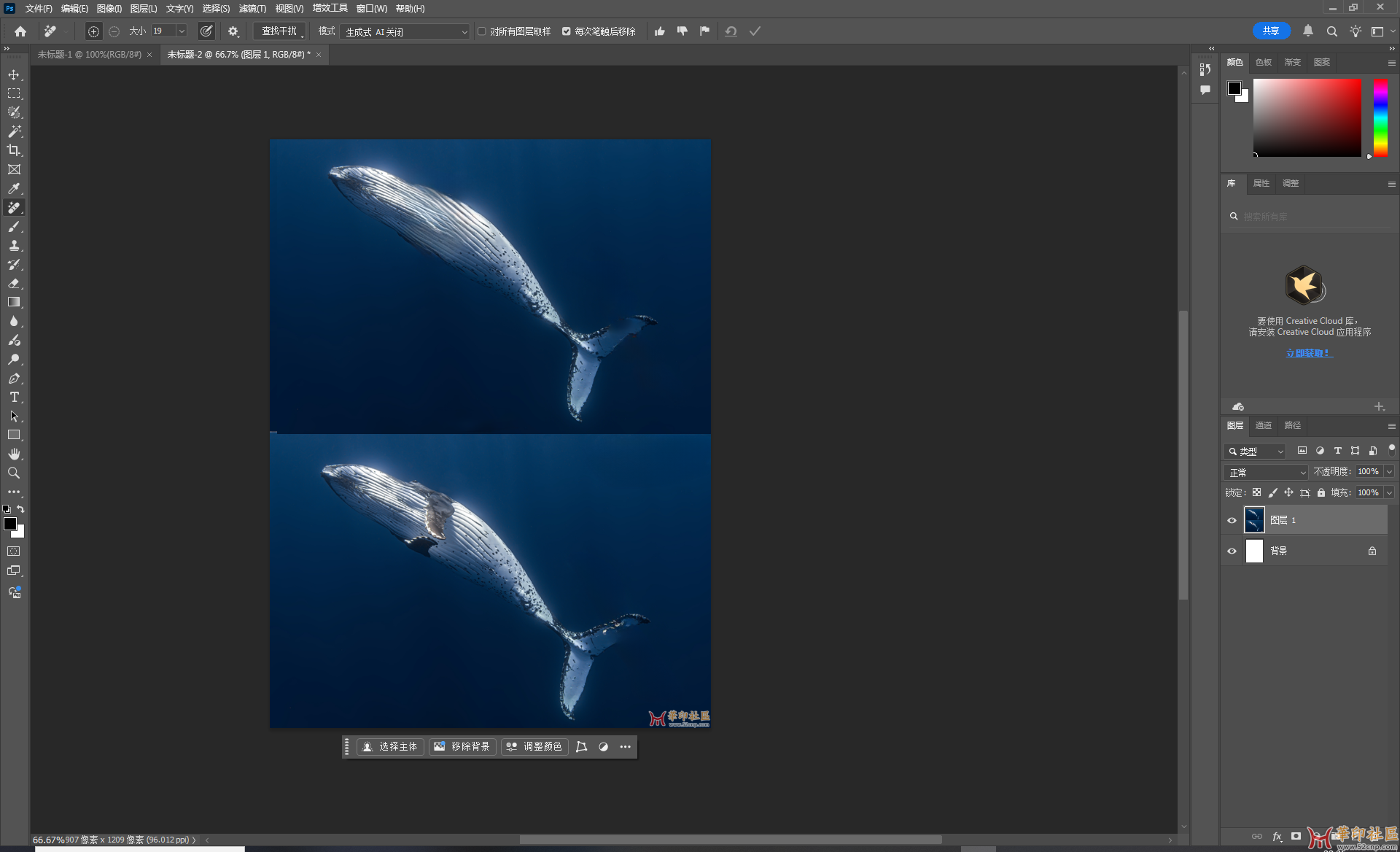Open the search icon in top right
This screenshot has width=1400, height=852.
point(1331,31)
